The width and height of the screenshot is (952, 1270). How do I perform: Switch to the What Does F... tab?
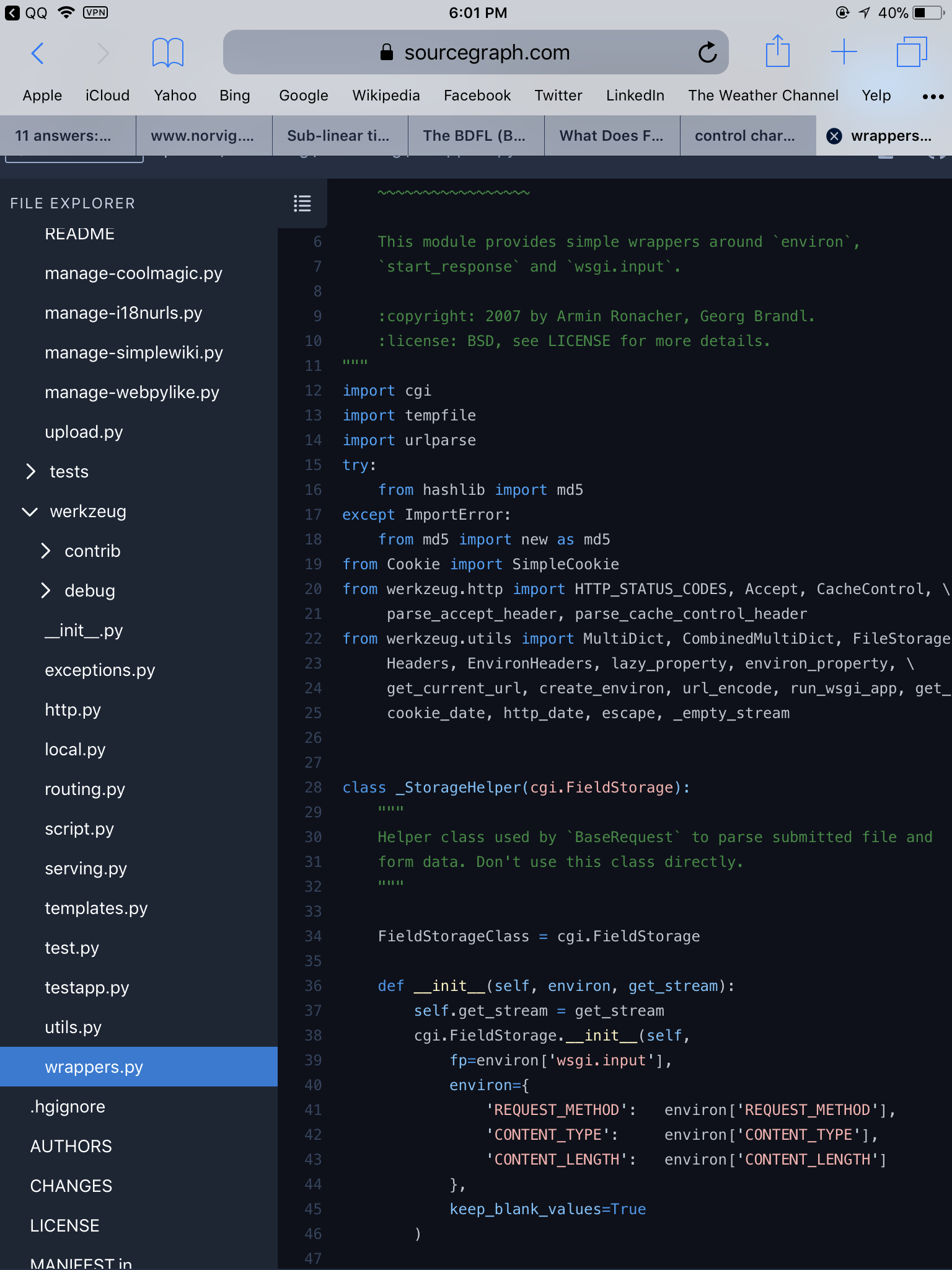click(x=612, y=136)
